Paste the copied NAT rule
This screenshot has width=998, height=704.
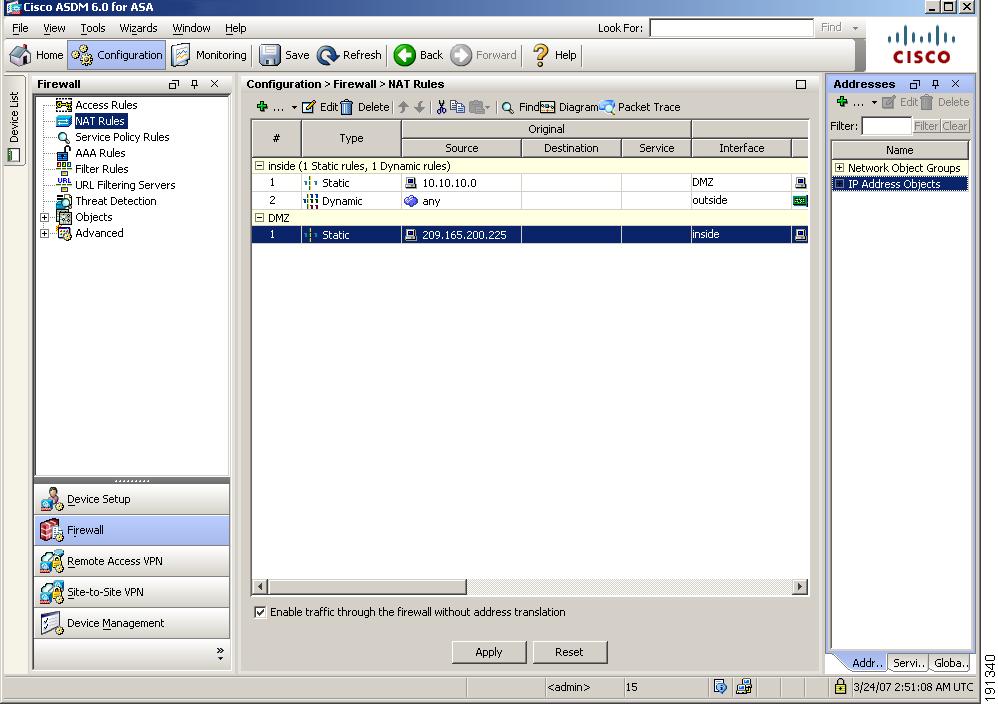coord(476,107)
